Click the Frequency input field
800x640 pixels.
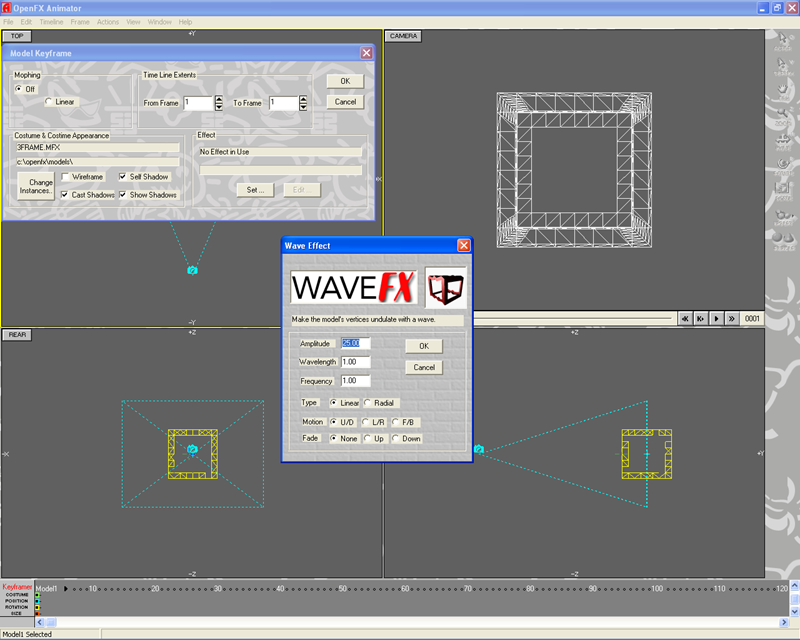click(356, 381)
